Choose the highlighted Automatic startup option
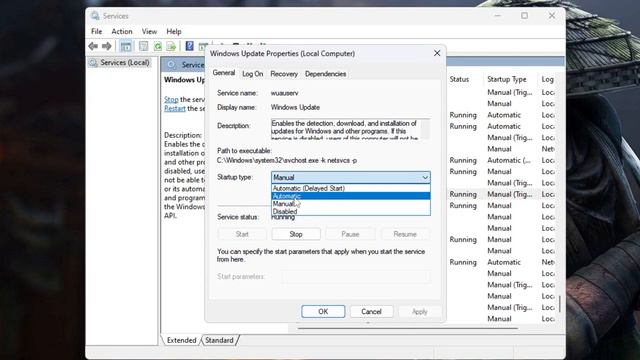Viewport: 640px width, 360px height. point(351,196)
